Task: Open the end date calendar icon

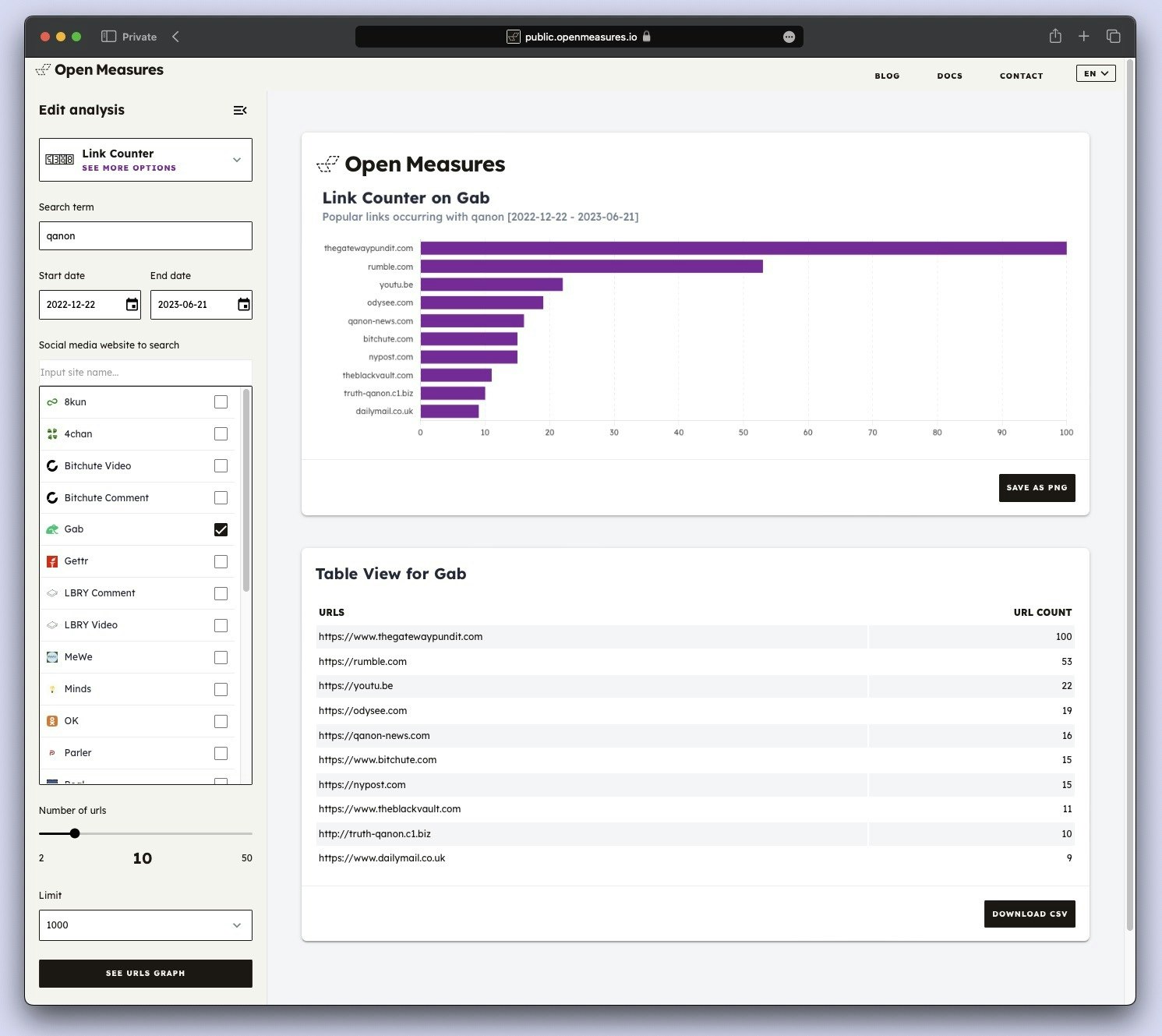Action: [x=244, y=305]
